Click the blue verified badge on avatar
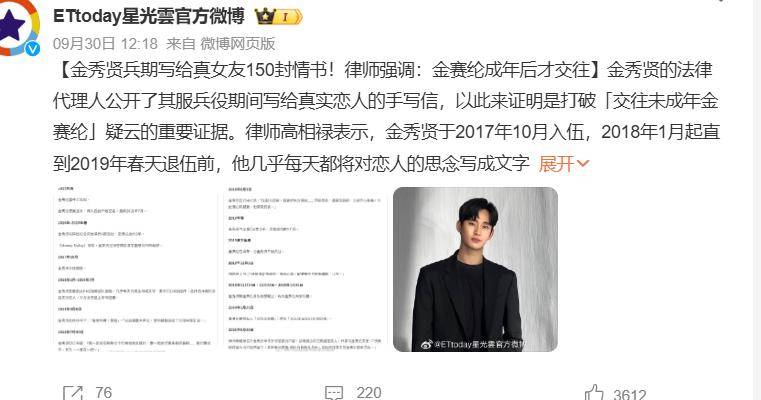This screenshot has width=761, height=400. (33, 49)
